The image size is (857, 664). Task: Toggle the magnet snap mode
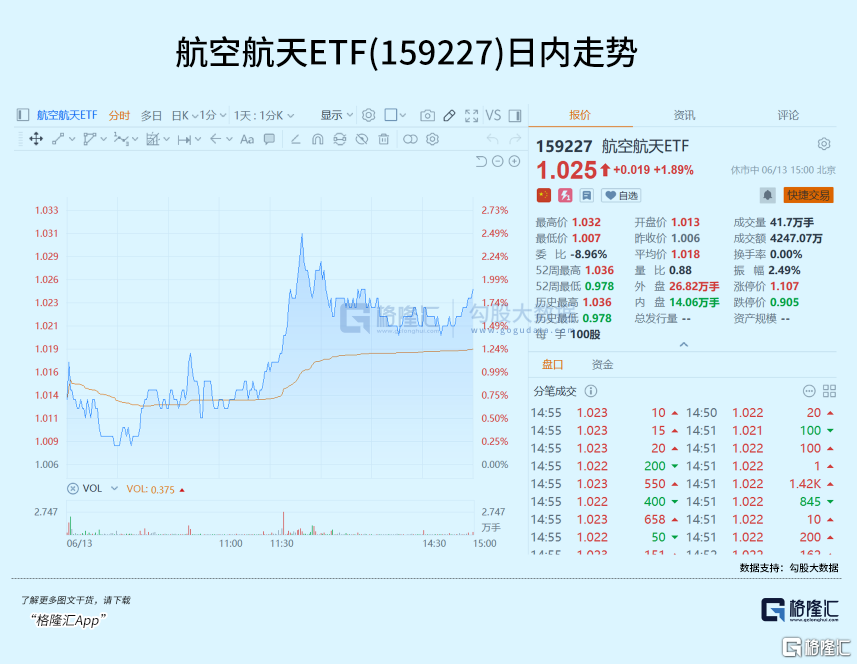[318, 139]
